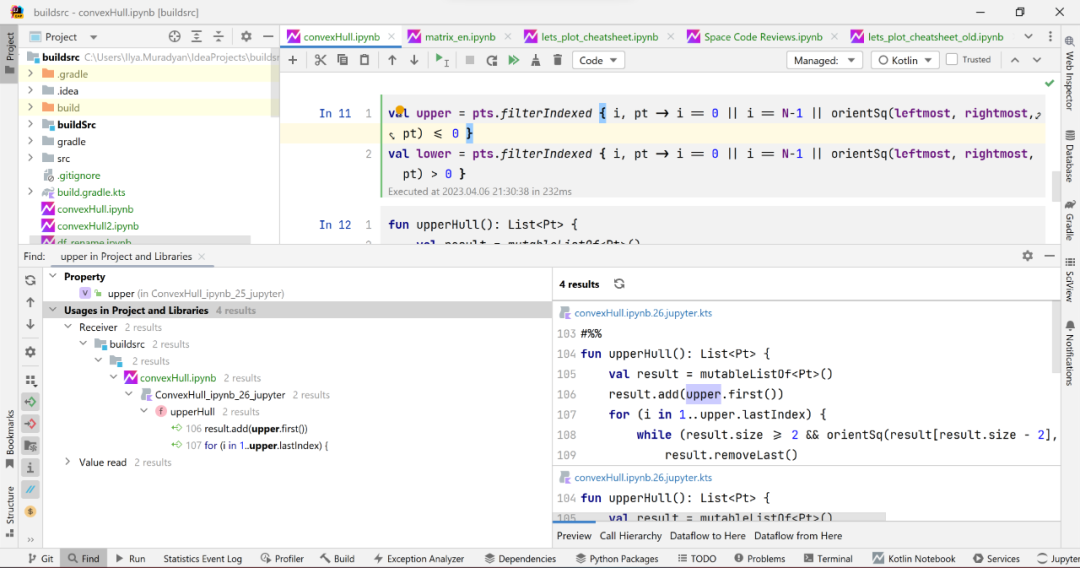Open the Find tool window settings gear
The height and width of the screenshot is (568, 1080).
1028,255
